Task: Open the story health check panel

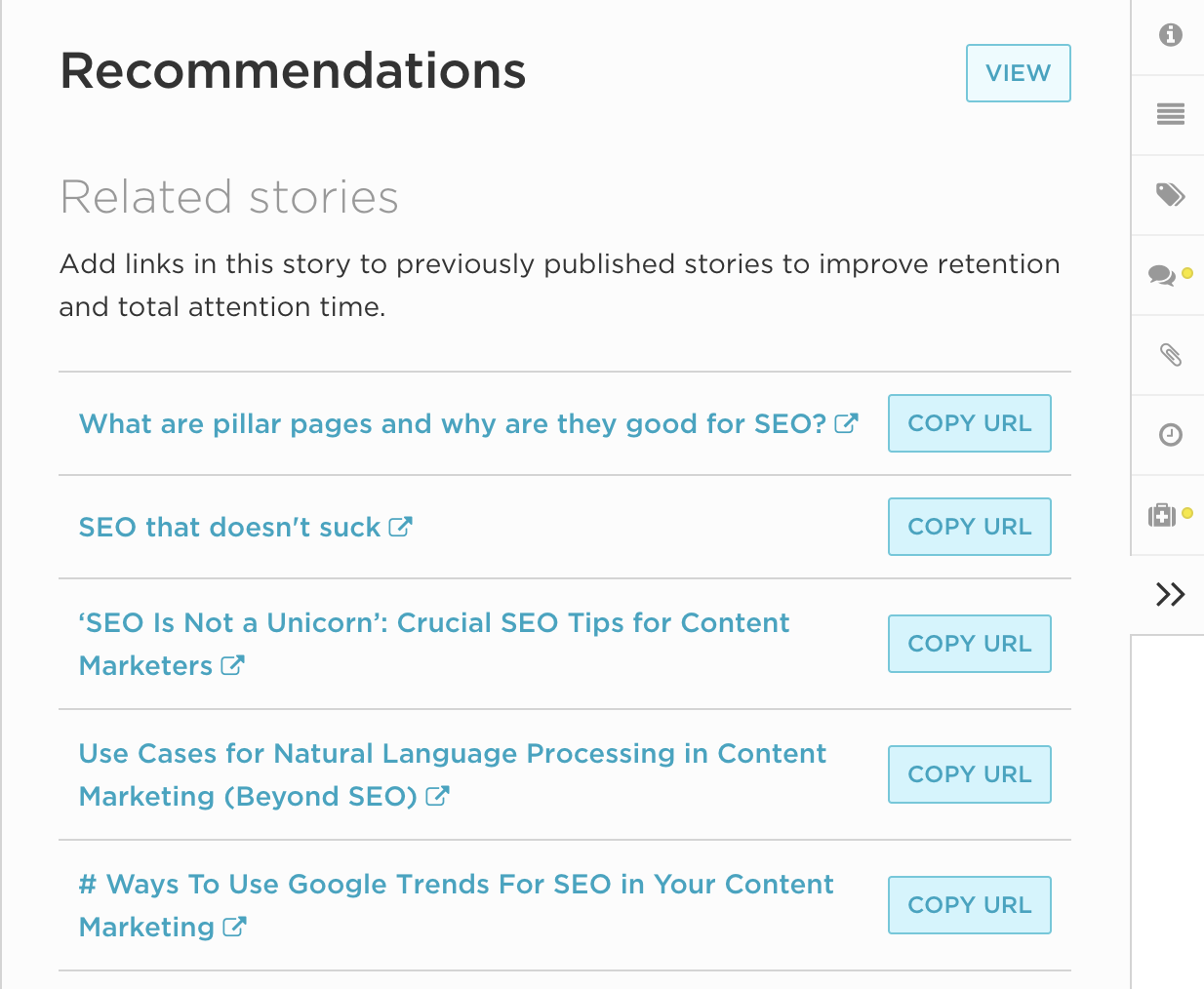Action: coord(1163,514)
